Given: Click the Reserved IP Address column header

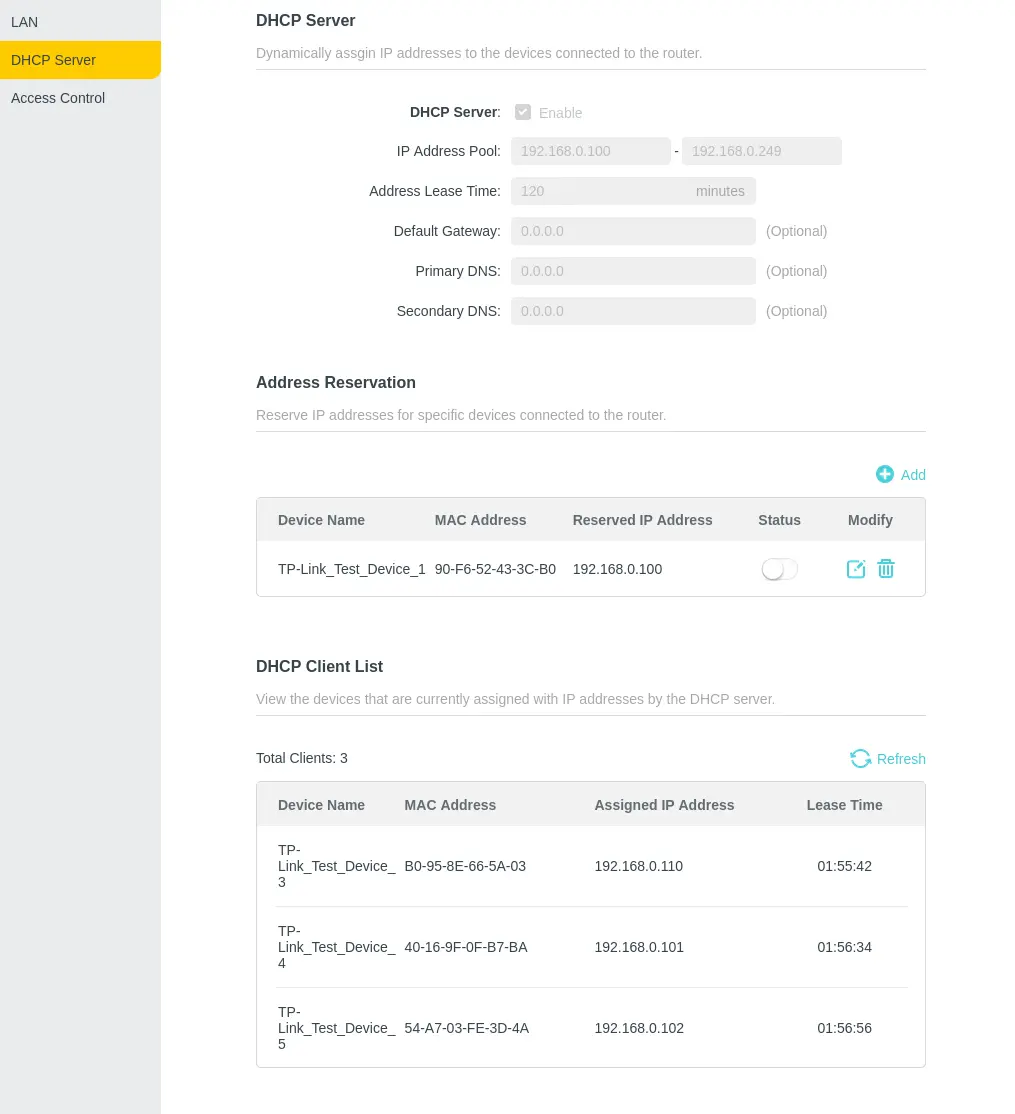Looking at the screenshot, I should tap(642, 520).
